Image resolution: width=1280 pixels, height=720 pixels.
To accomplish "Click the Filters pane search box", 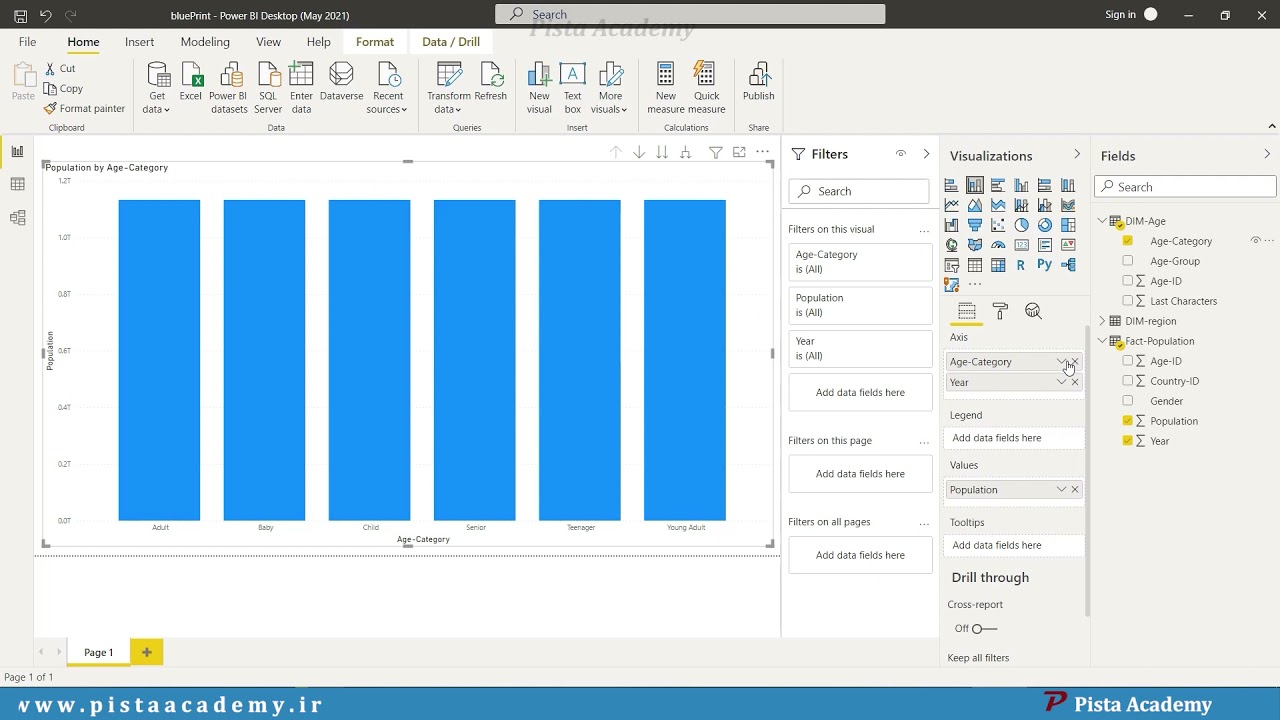I will (x=859, y=191).
